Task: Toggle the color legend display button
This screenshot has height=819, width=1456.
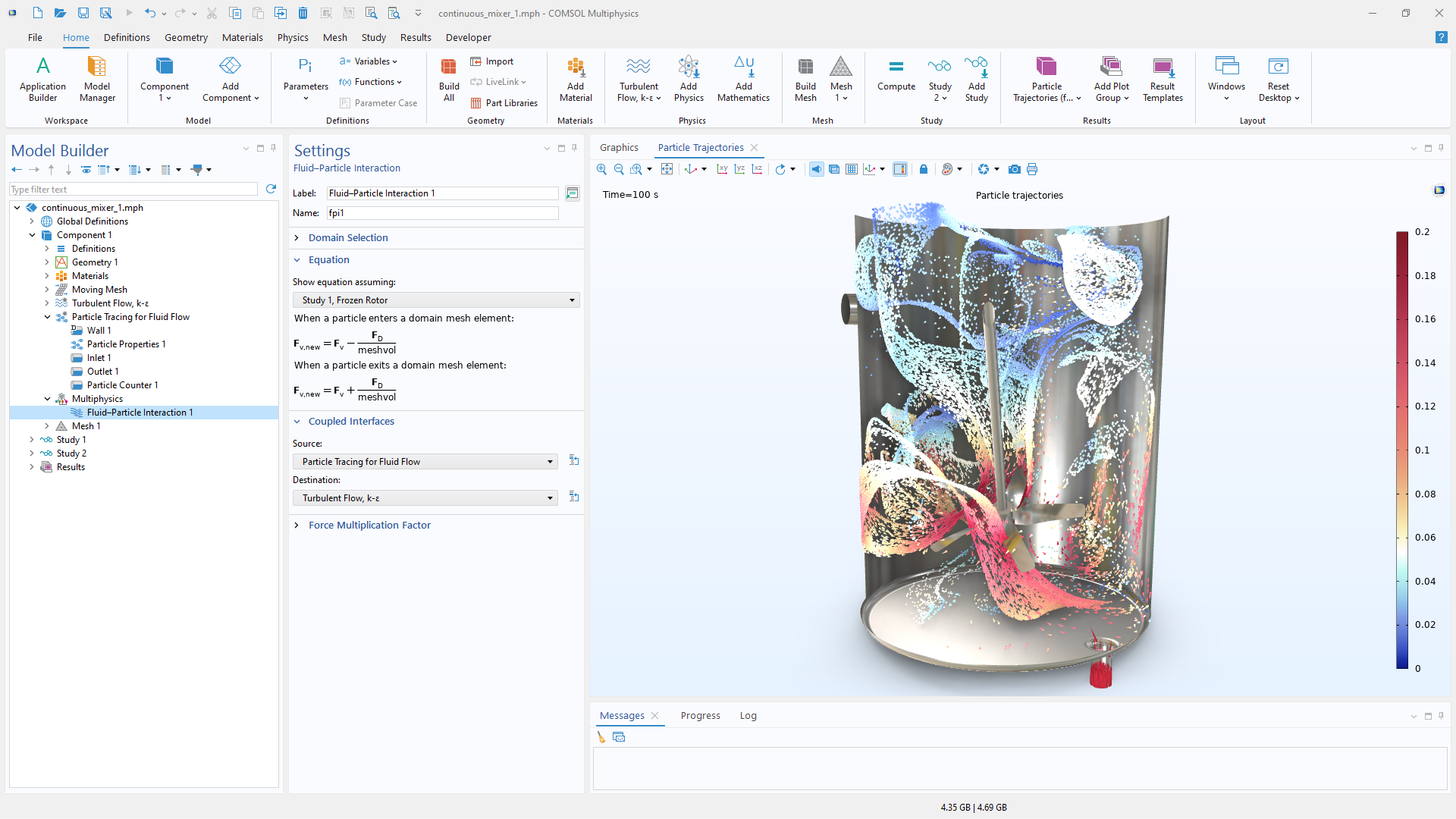Action: (x=899, y=169)
